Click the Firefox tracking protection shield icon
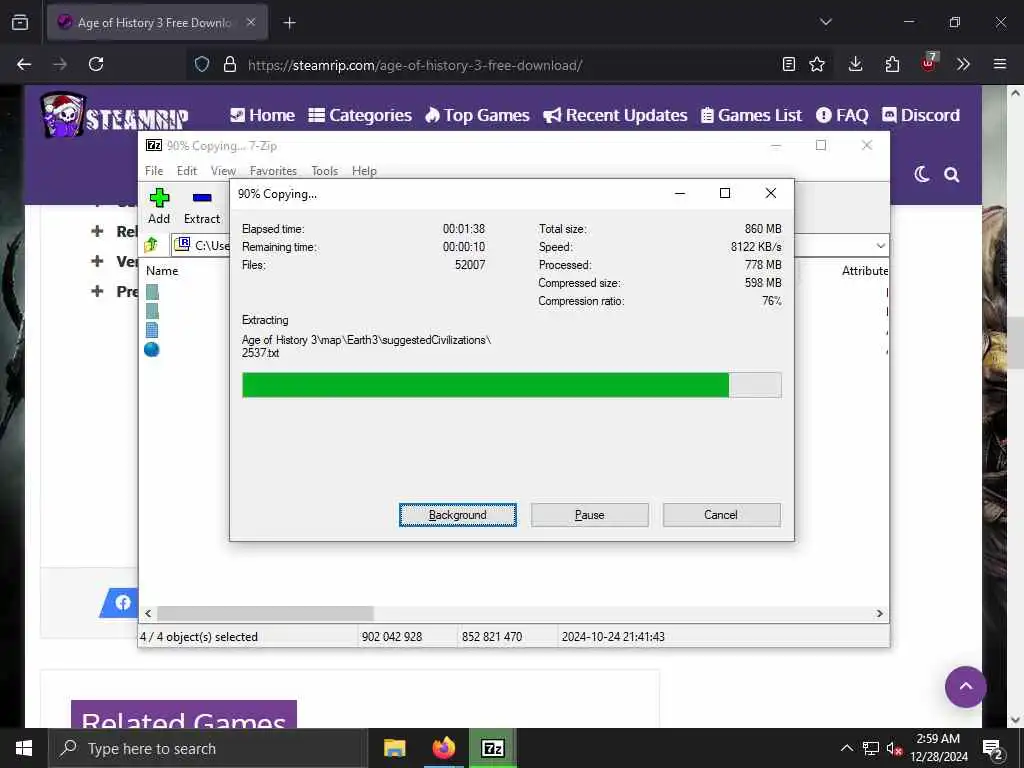The height and width of the screenshot is (768, 1024). click(202, 64)
